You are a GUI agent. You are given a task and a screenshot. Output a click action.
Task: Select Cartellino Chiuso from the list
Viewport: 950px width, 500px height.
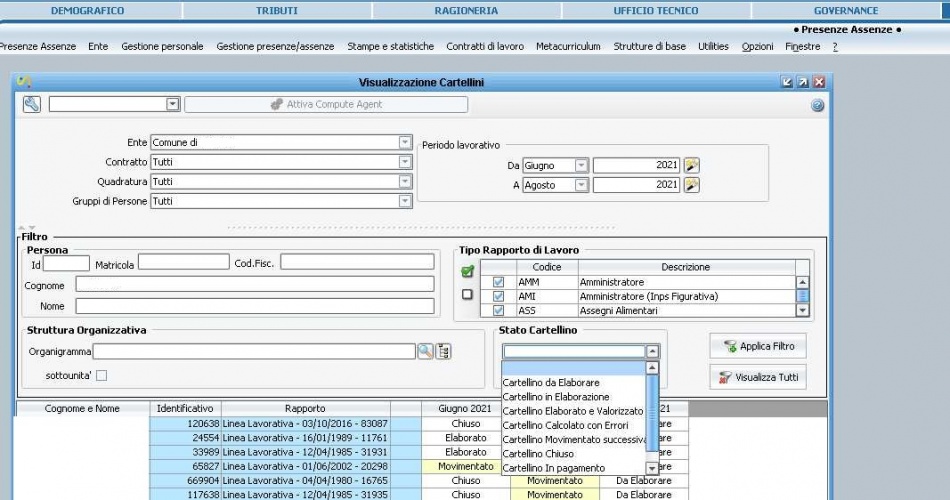pos(537,454)
